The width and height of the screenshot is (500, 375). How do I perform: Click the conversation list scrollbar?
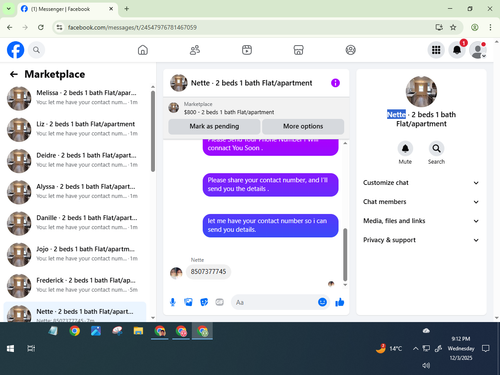153,131
